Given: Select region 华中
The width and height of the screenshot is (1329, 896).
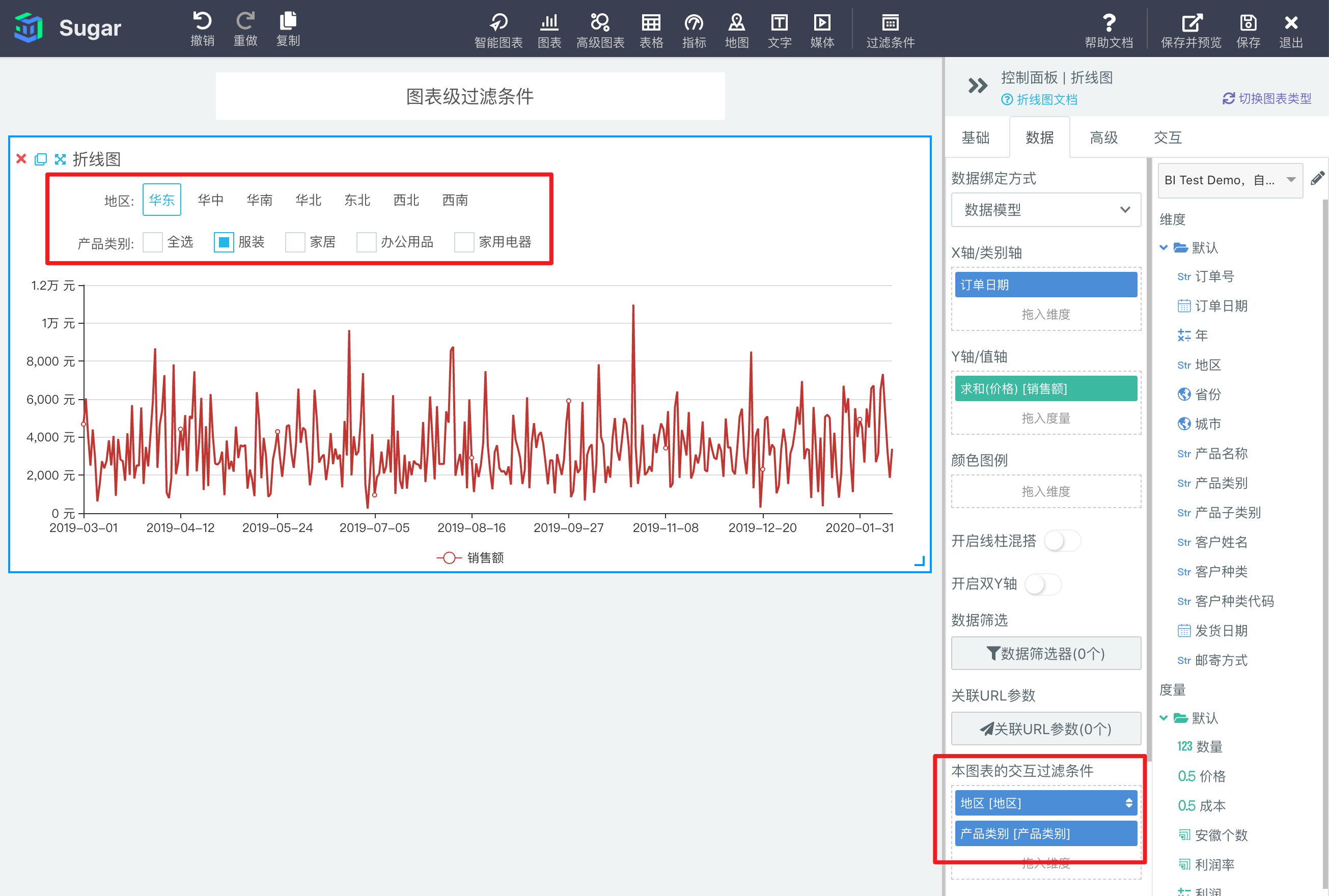Looking at the screenshot, I should click(211, 200).
